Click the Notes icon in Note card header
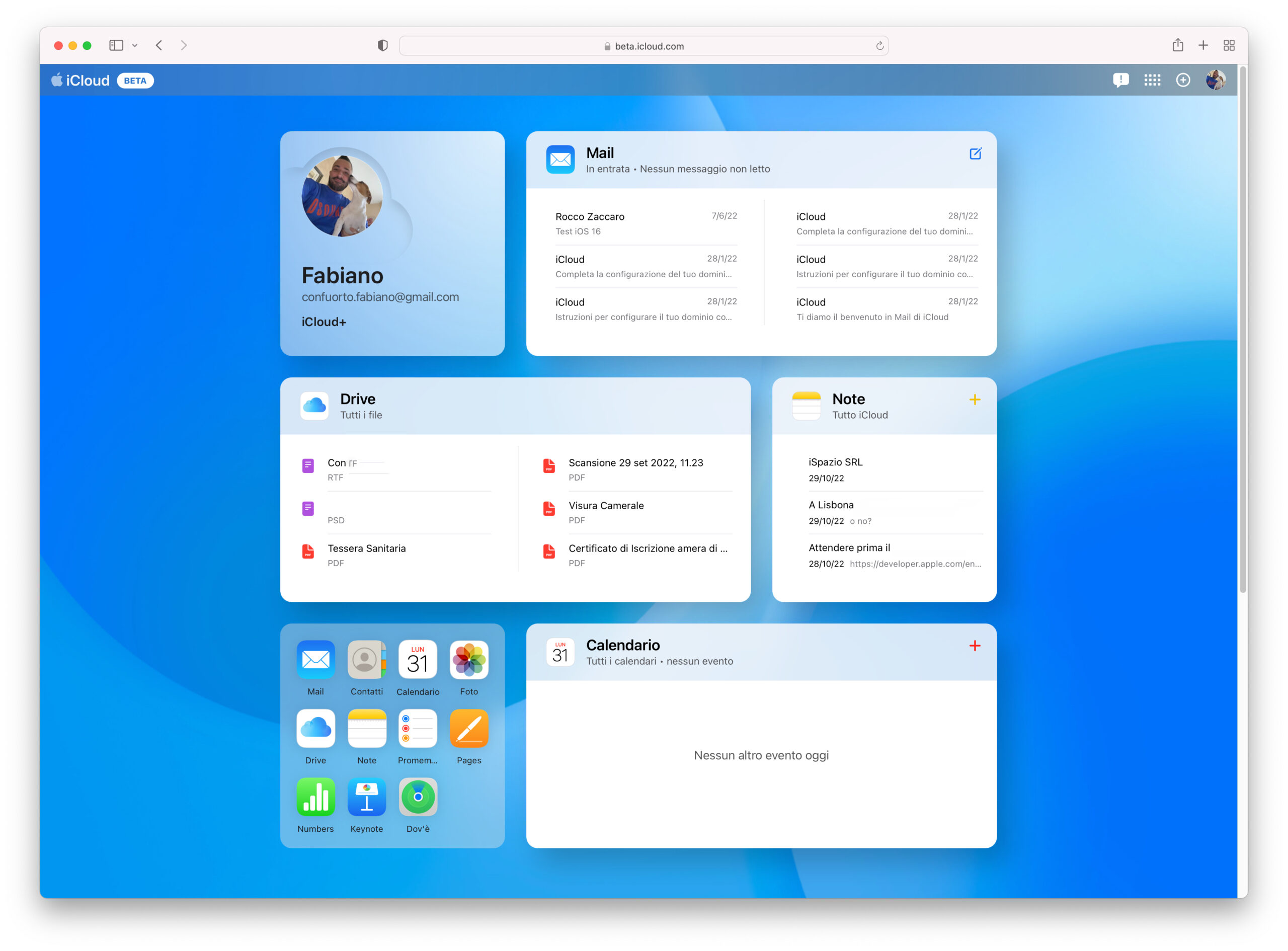 click(807, 406)
